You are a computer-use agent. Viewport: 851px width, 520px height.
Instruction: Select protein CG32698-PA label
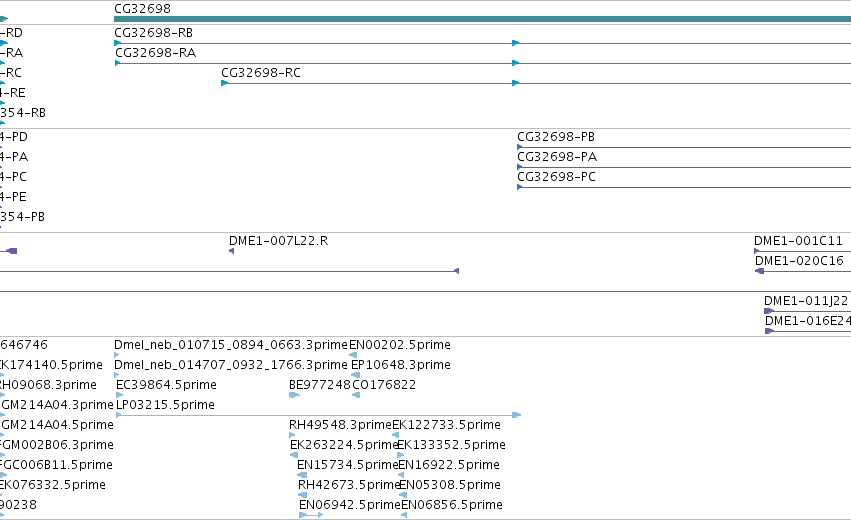click(557, 157)
